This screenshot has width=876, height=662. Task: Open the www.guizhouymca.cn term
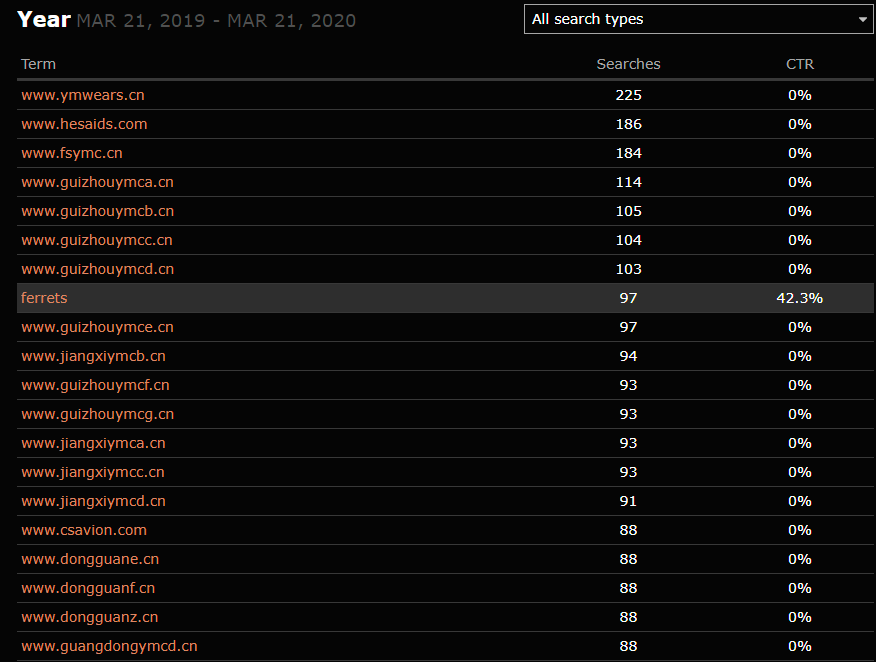point(97,182)
